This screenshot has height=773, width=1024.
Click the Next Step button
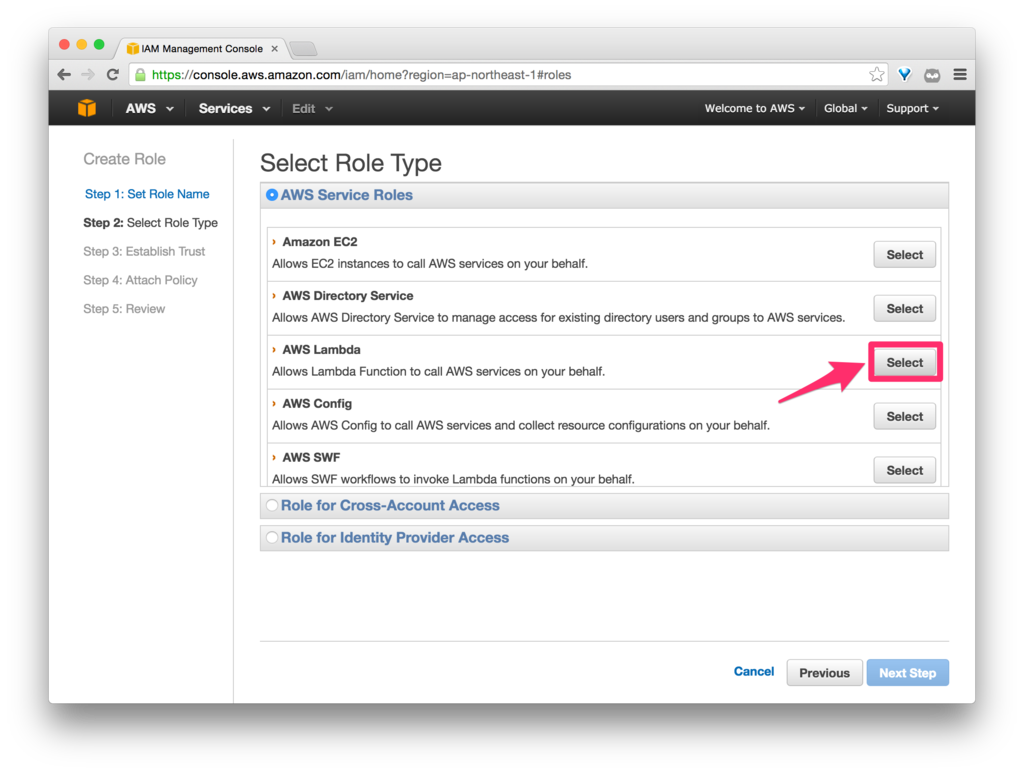click(x=907, y=672)
